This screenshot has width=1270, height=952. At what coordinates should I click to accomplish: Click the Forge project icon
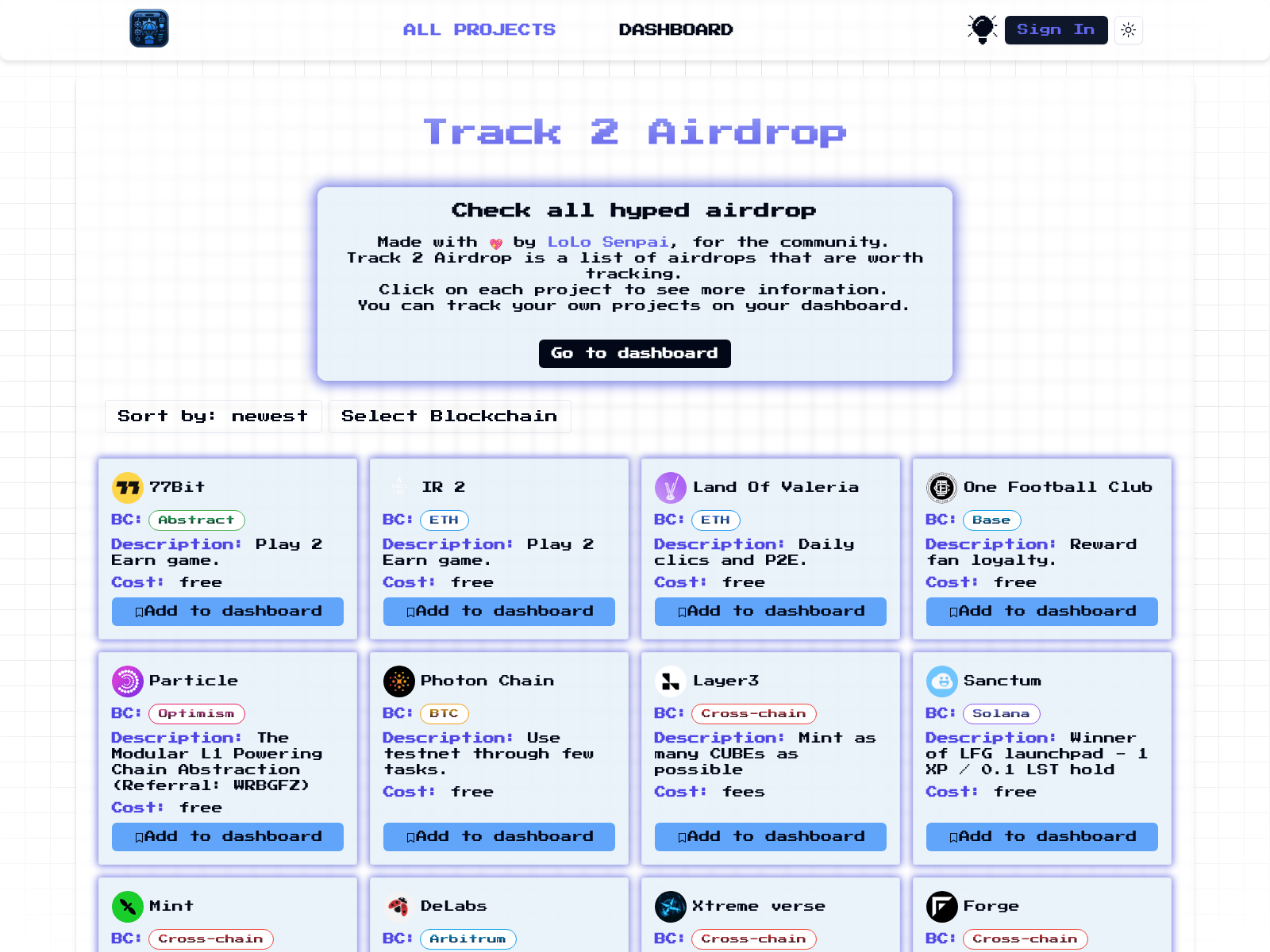941,906
